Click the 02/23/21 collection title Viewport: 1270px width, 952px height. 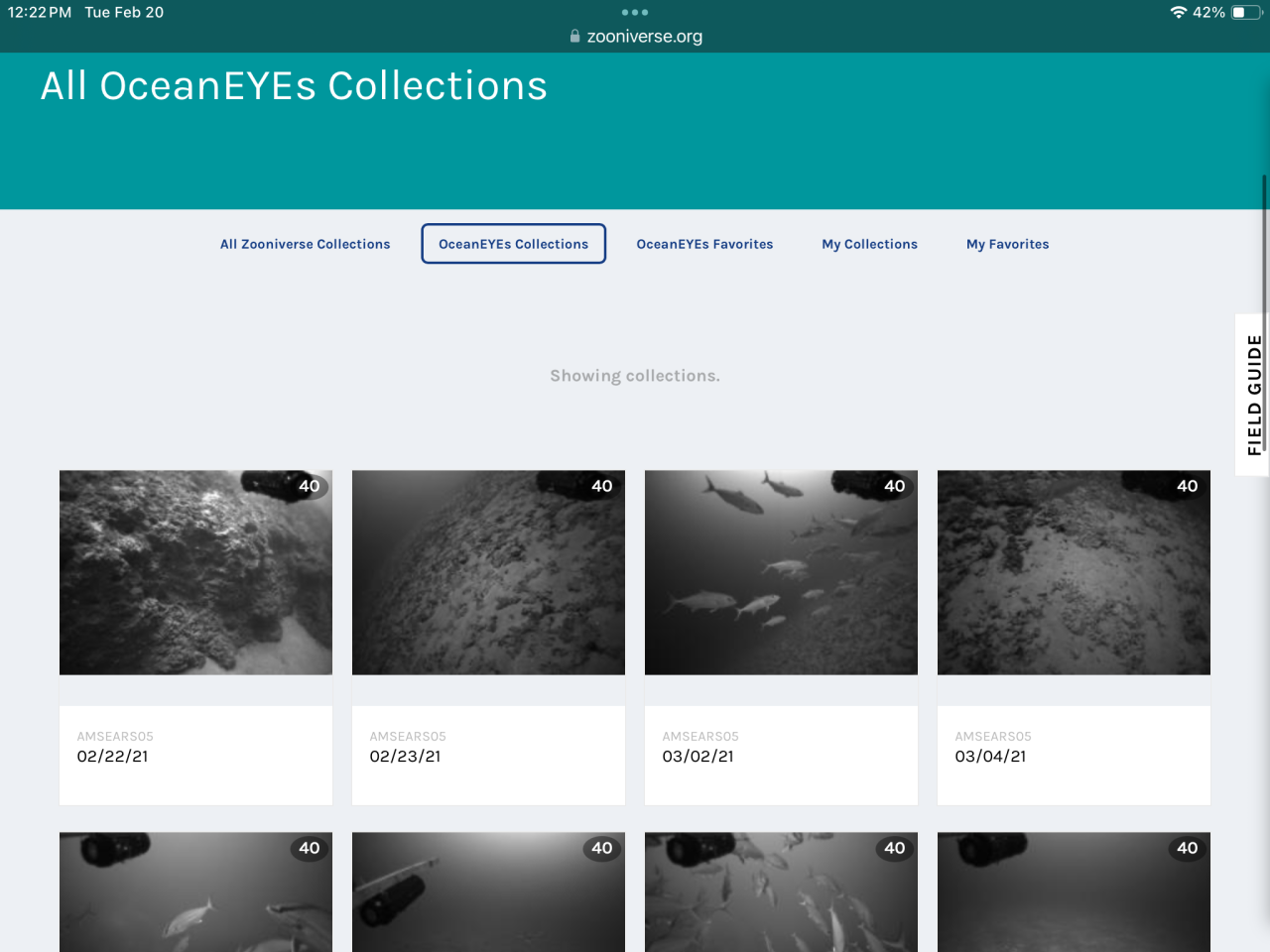406,757
